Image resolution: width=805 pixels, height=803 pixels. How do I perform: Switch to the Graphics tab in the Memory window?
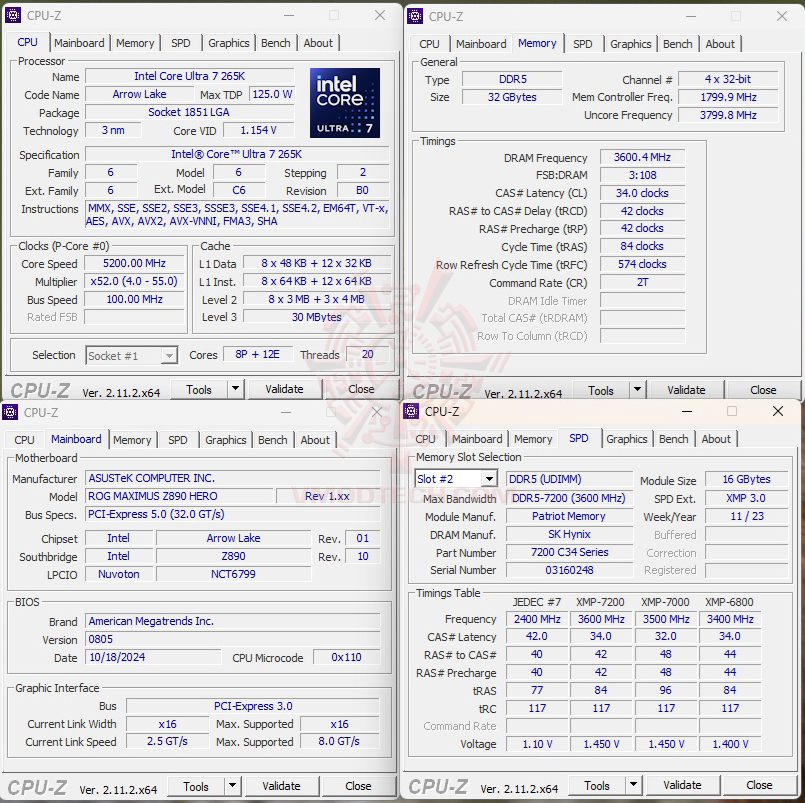(x=631, y=44)
